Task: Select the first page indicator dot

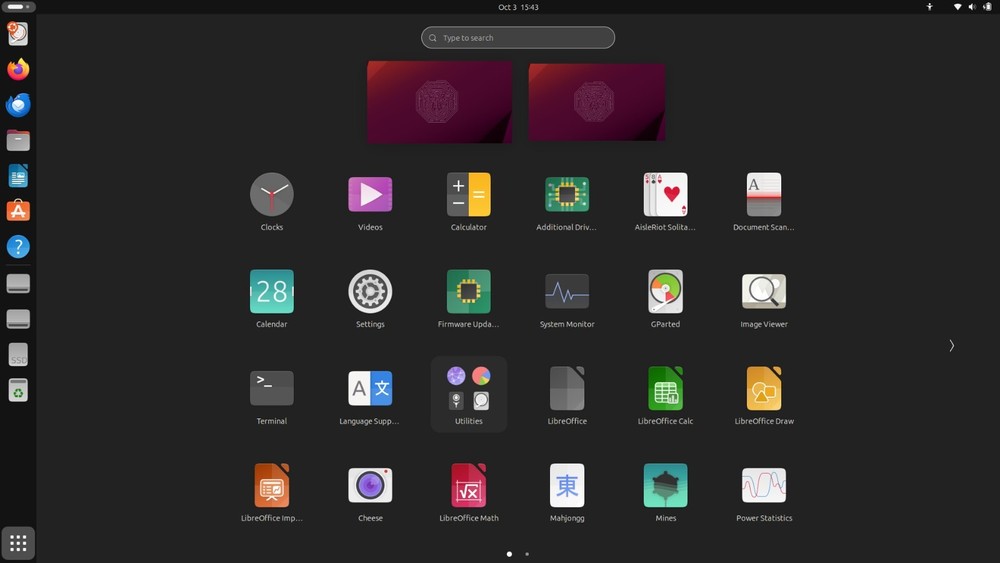Action: [x=509, y=554]
